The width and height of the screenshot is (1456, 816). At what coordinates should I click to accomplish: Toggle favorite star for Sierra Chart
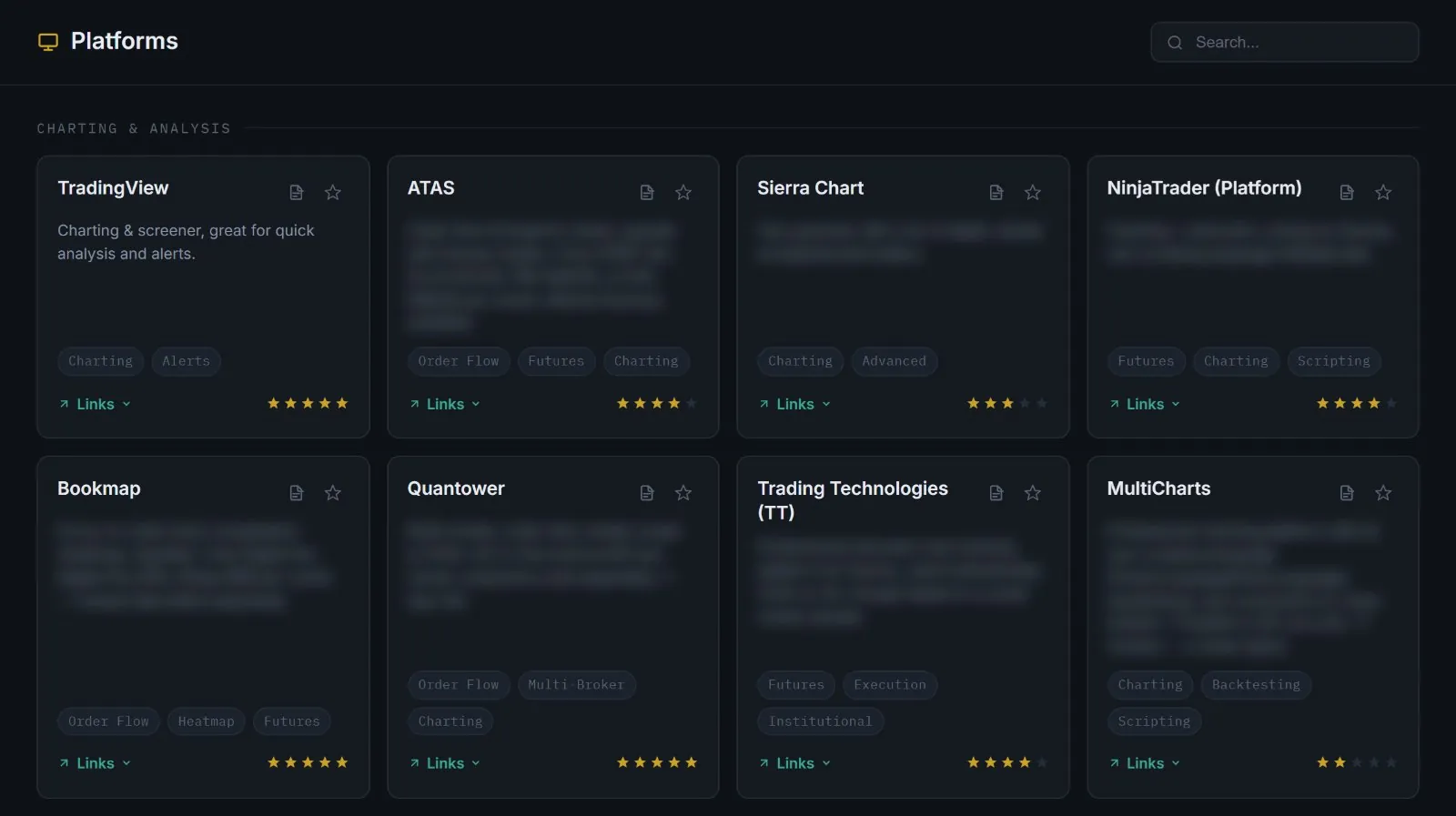[x=1033, y=192]
